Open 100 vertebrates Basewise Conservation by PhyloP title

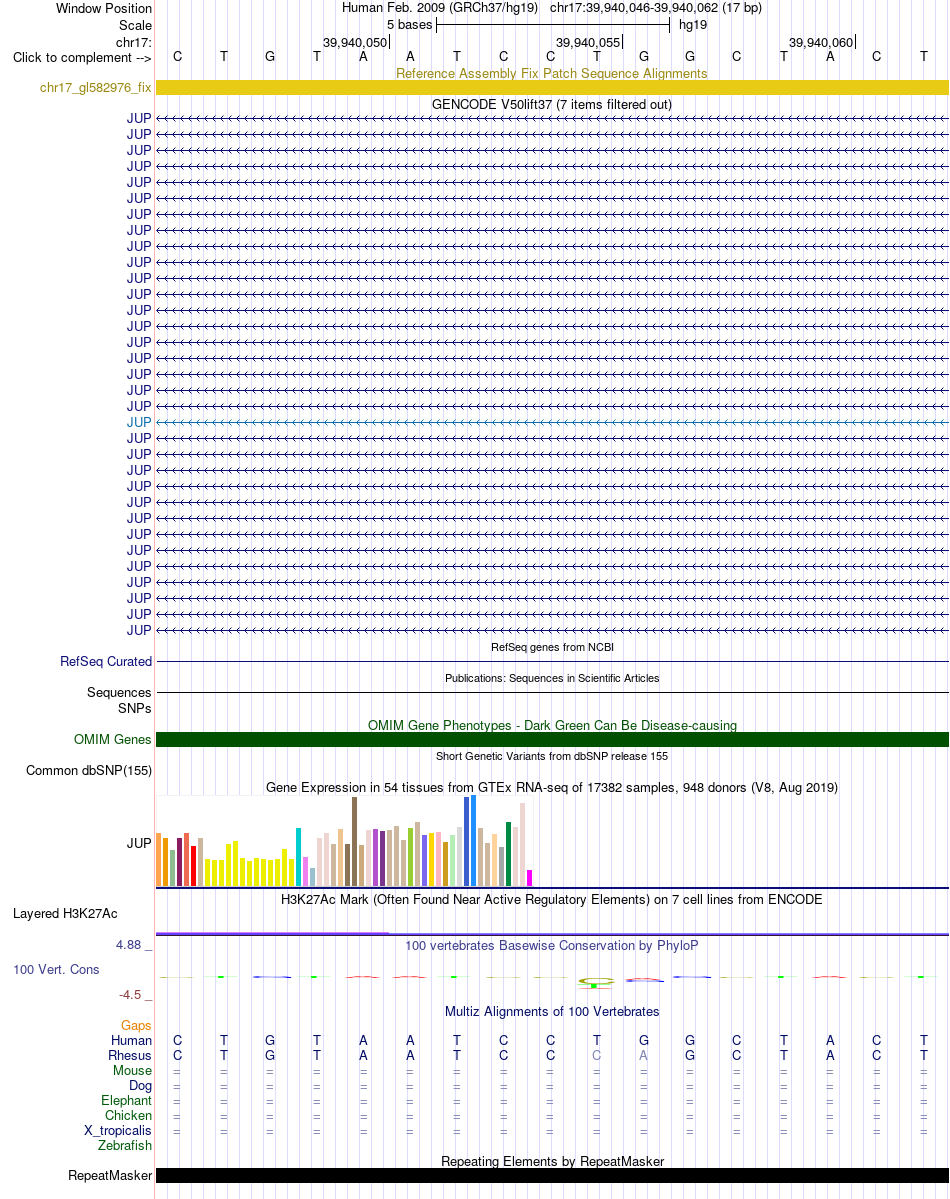(x=551, y=945)
